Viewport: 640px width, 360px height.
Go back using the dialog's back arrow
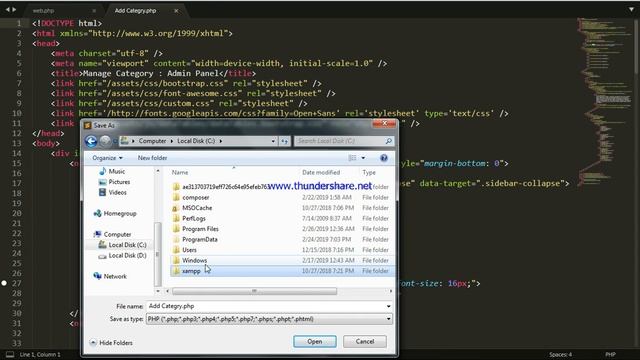[x=91, y=141]
